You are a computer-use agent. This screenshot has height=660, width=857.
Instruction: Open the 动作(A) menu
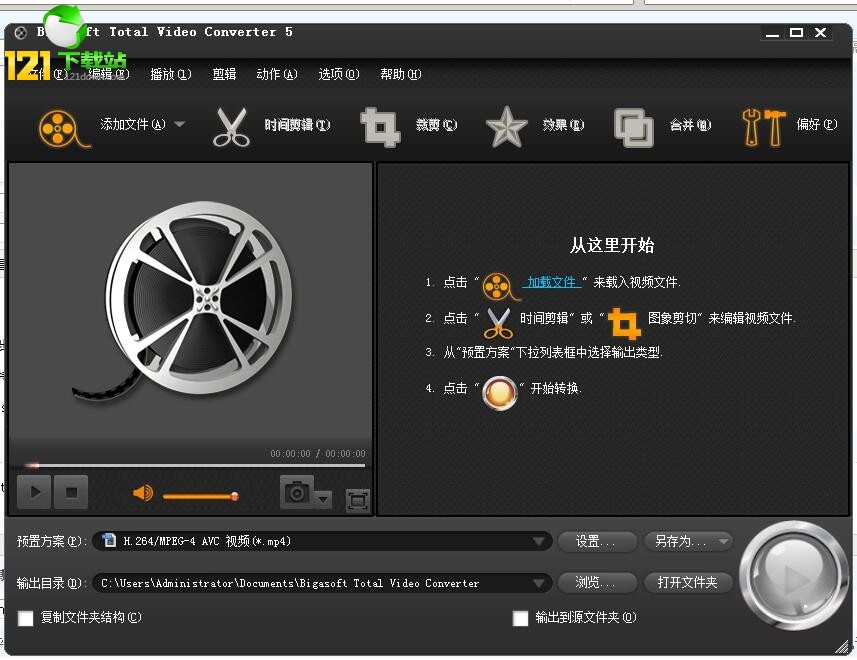point(277,74)
